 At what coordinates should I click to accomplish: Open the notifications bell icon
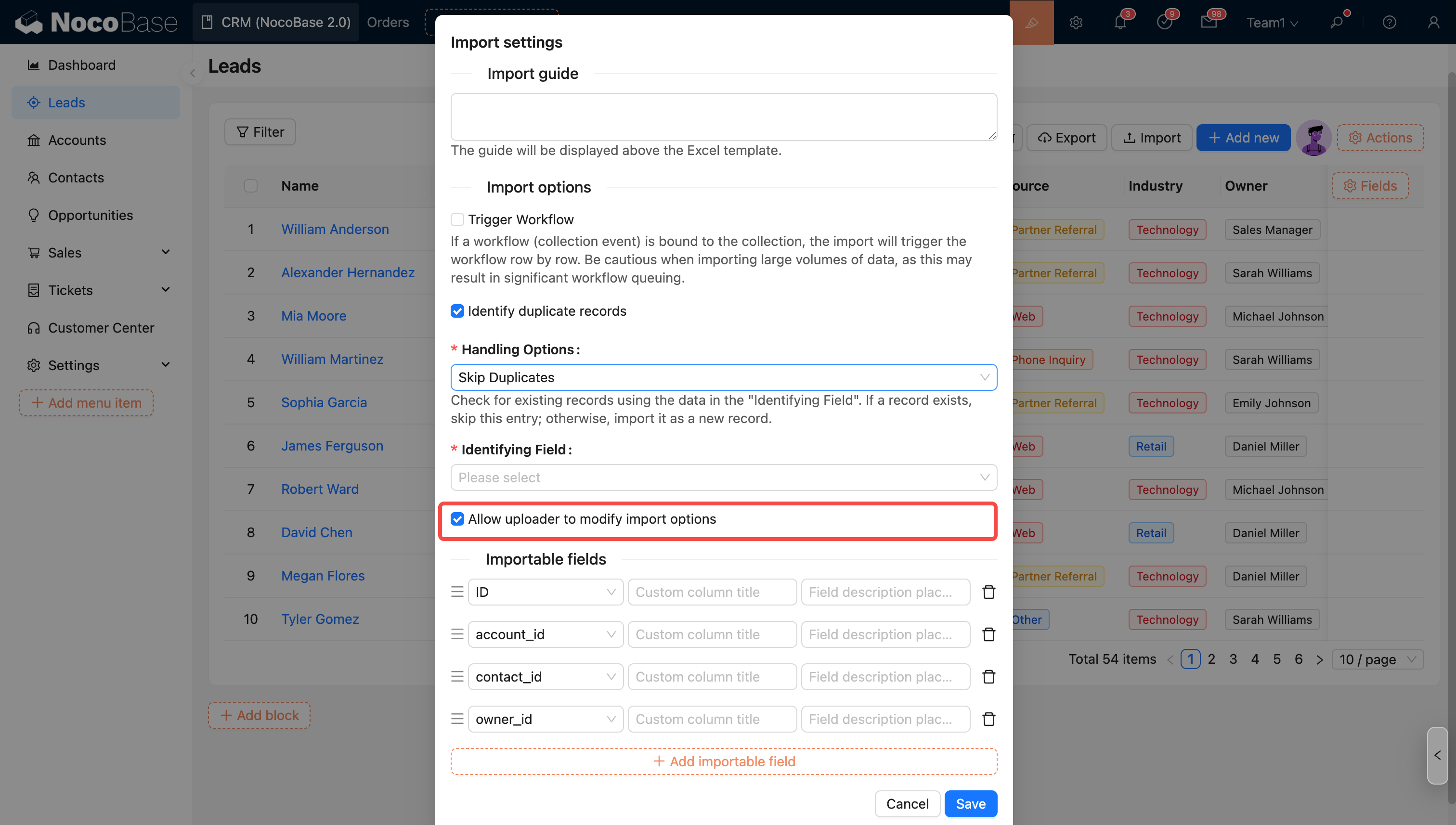click(x=1120, y=23)
